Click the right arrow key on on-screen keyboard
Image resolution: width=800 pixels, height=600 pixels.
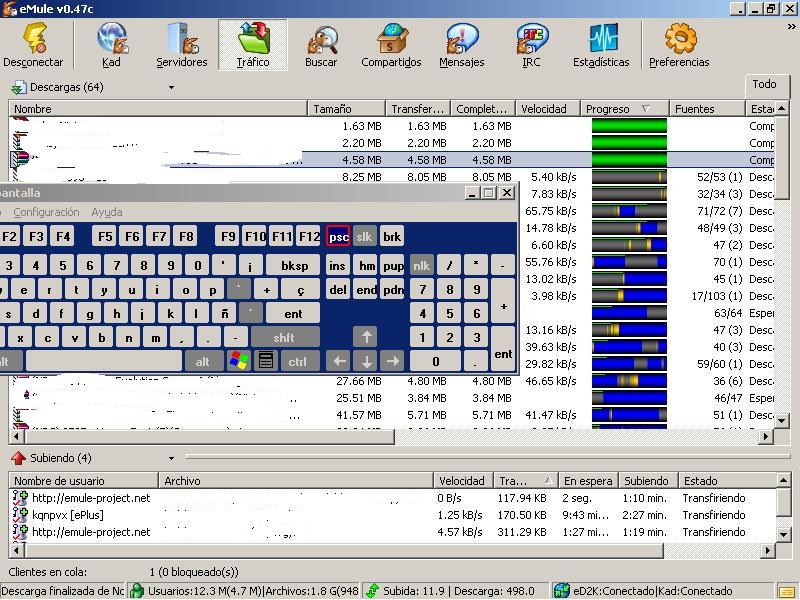[392, 361]
